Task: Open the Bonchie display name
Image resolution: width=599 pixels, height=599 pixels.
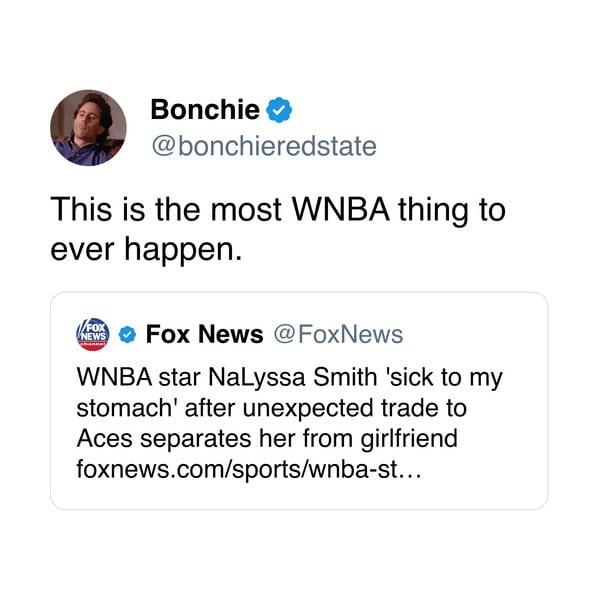Action: tap(205, 110)
